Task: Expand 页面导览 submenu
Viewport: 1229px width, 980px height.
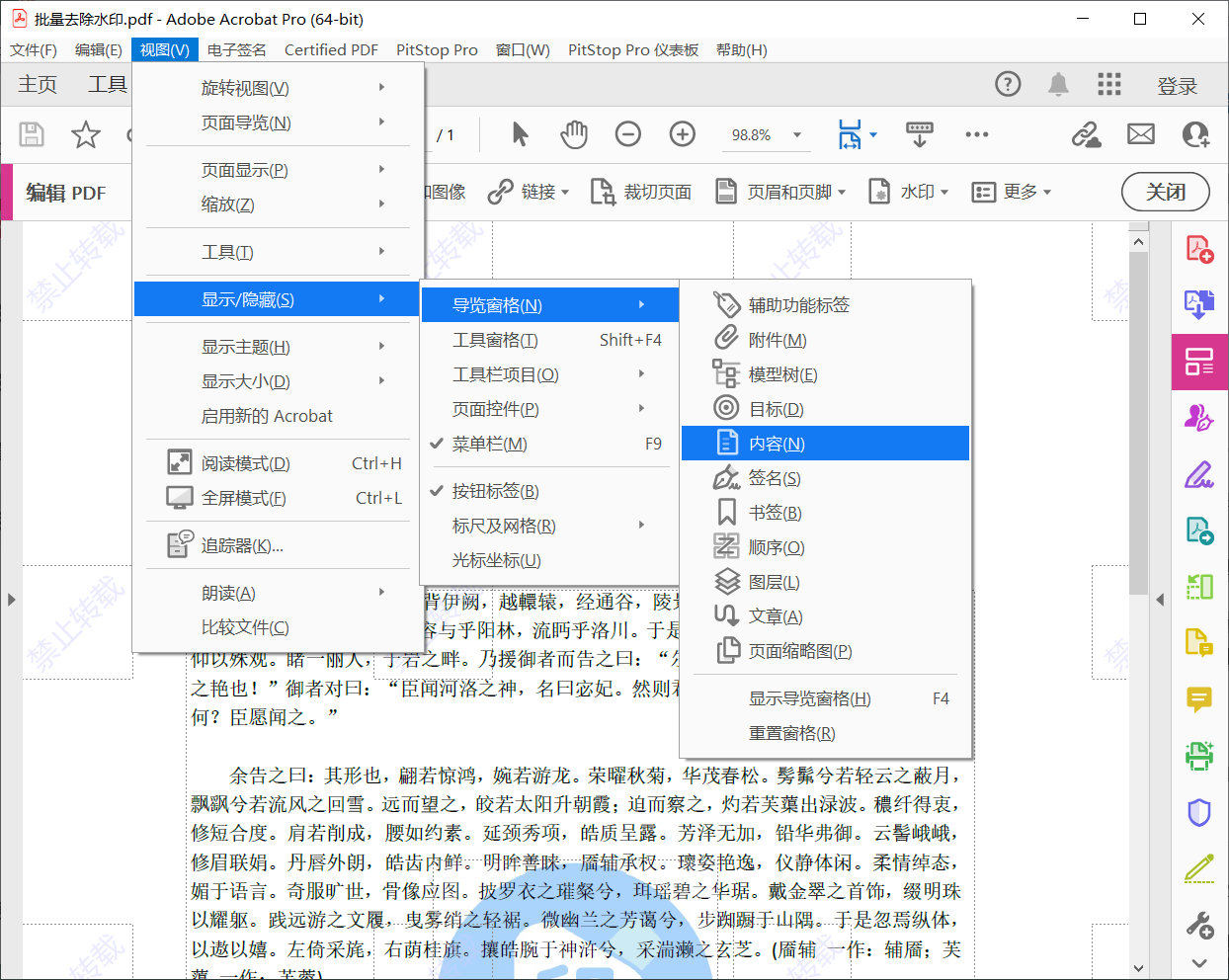Action: click(278, 122)
